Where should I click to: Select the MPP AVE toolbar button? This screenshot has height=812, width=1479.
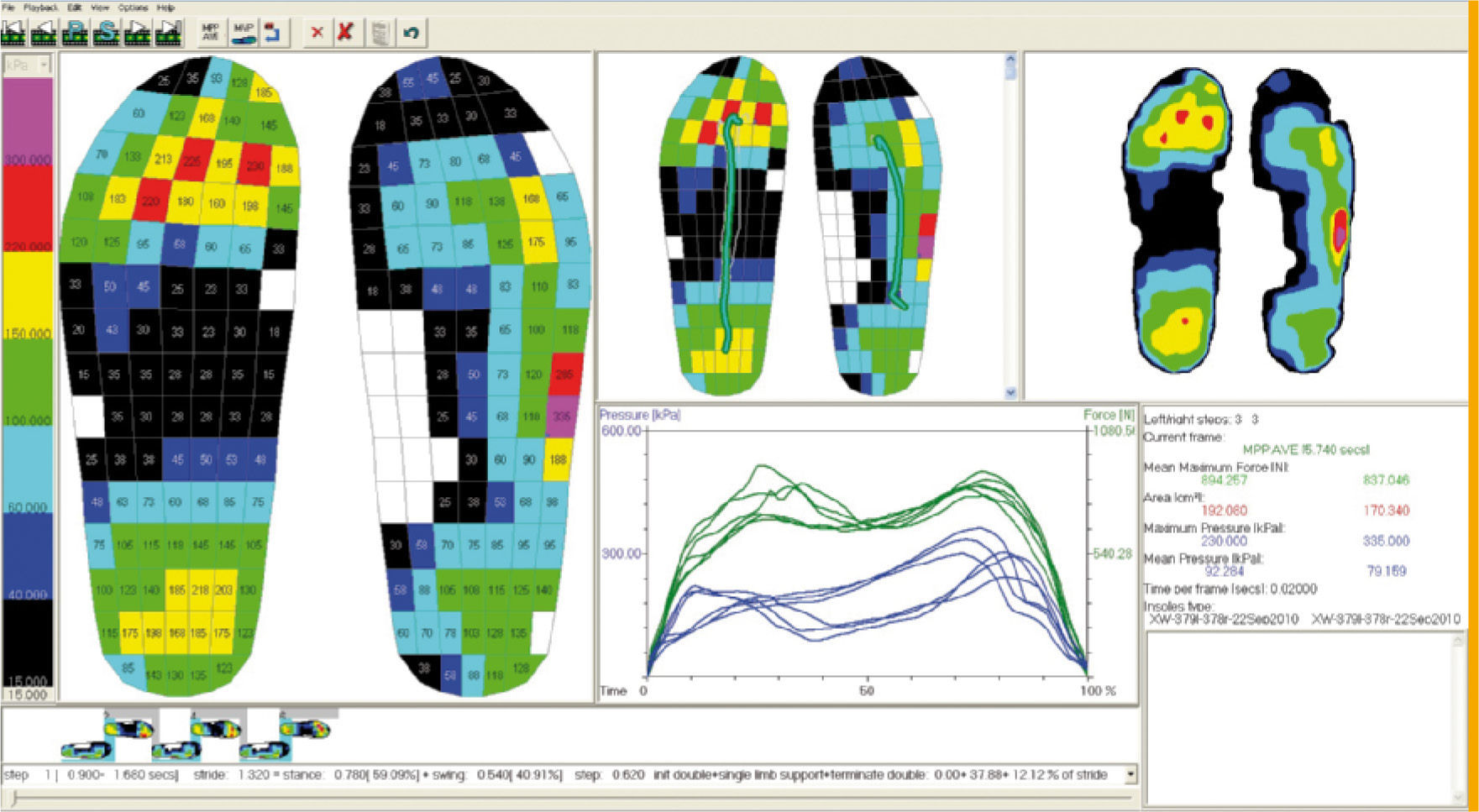coord(210,33)
